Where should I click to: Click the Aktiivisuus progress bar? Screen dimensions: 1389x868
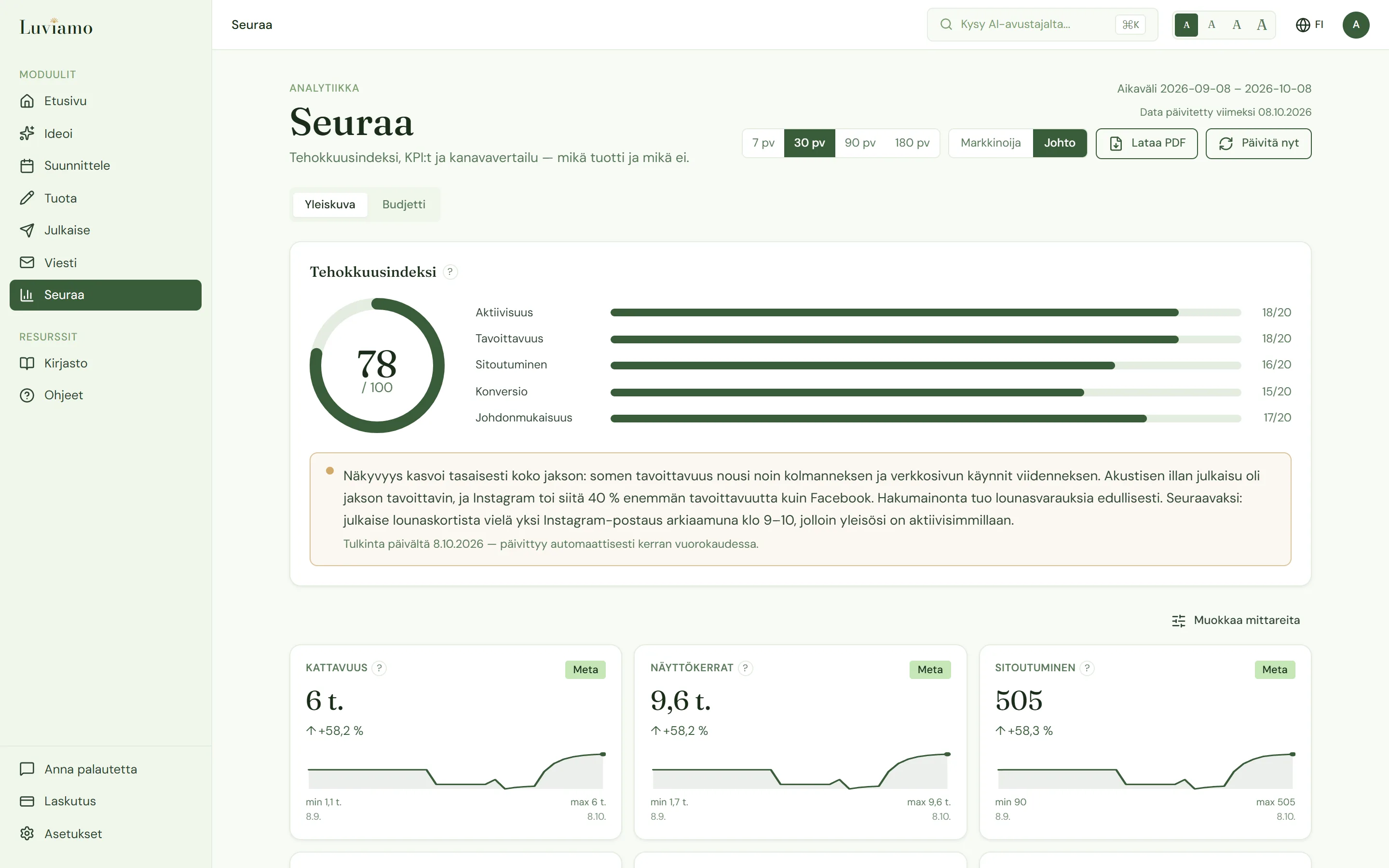point(925,313)
